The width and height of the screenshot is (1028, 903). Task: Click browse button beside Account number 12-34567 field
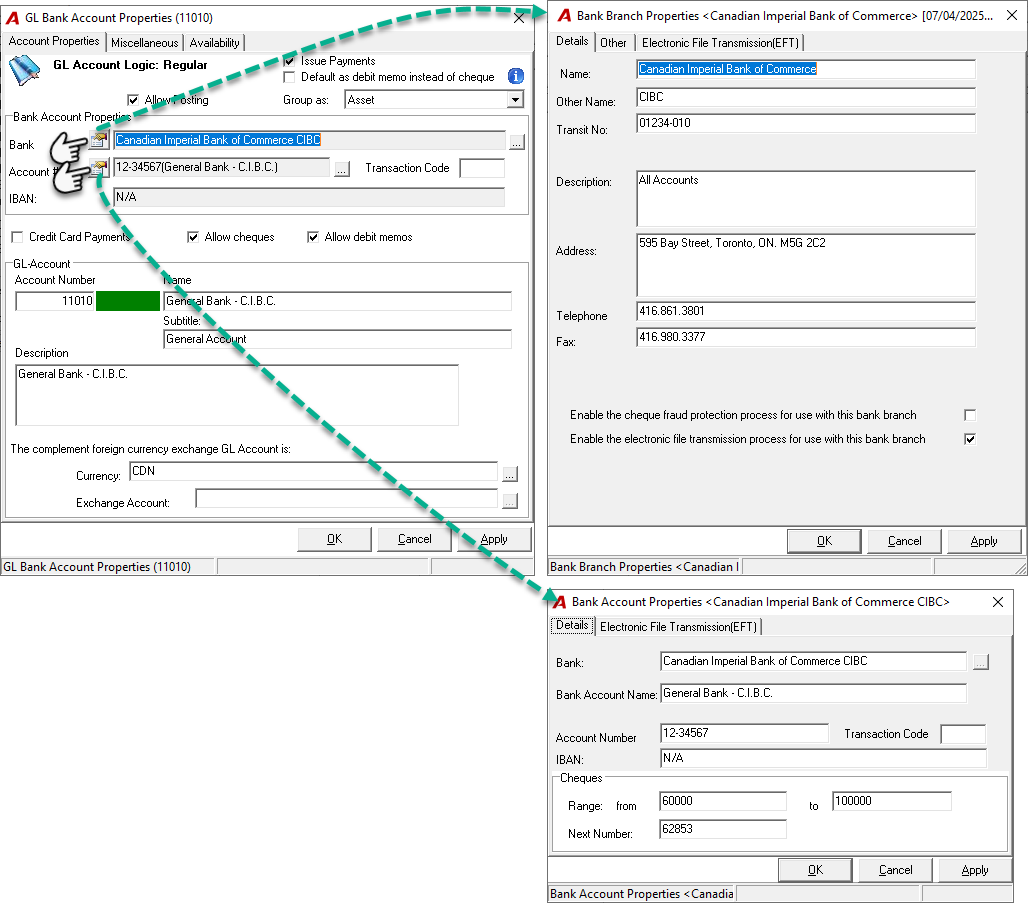(342, 169)
